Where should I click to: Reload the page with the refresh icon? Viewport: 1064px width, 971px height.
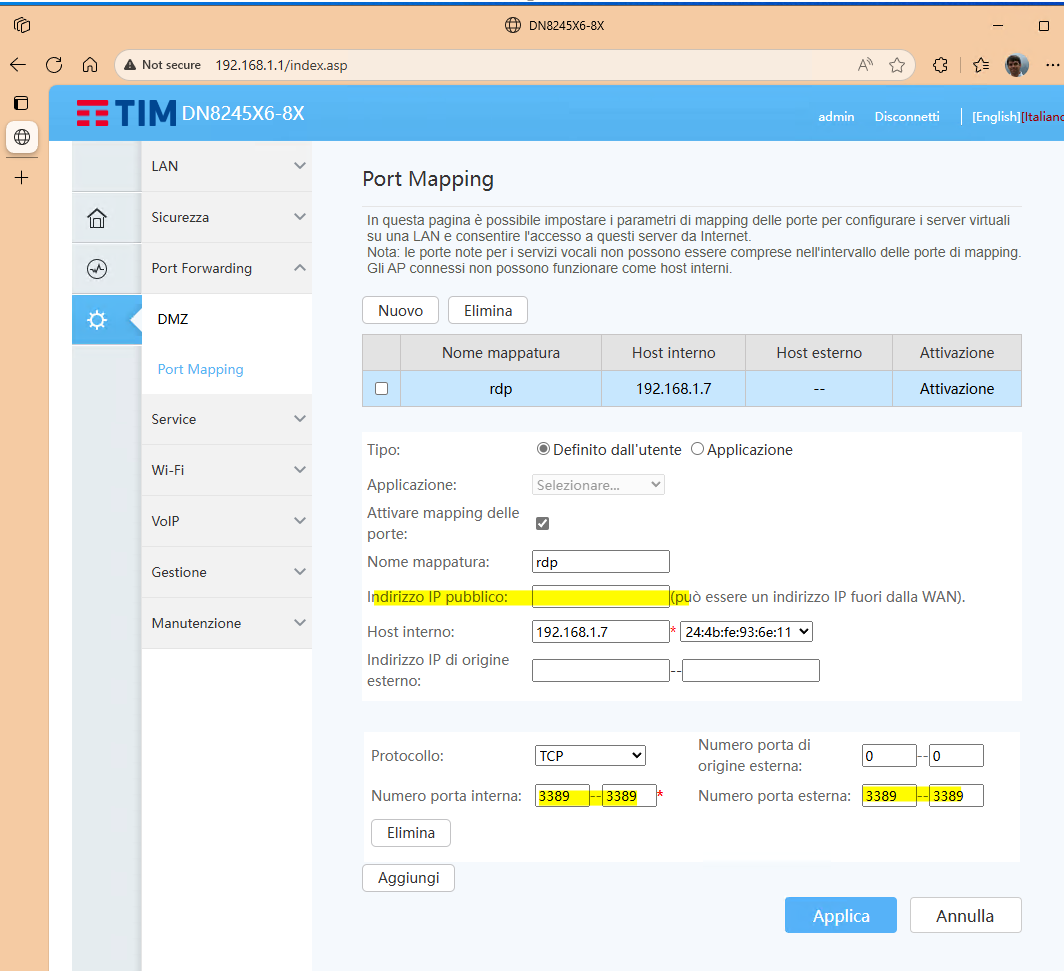[x=54, y=64]
